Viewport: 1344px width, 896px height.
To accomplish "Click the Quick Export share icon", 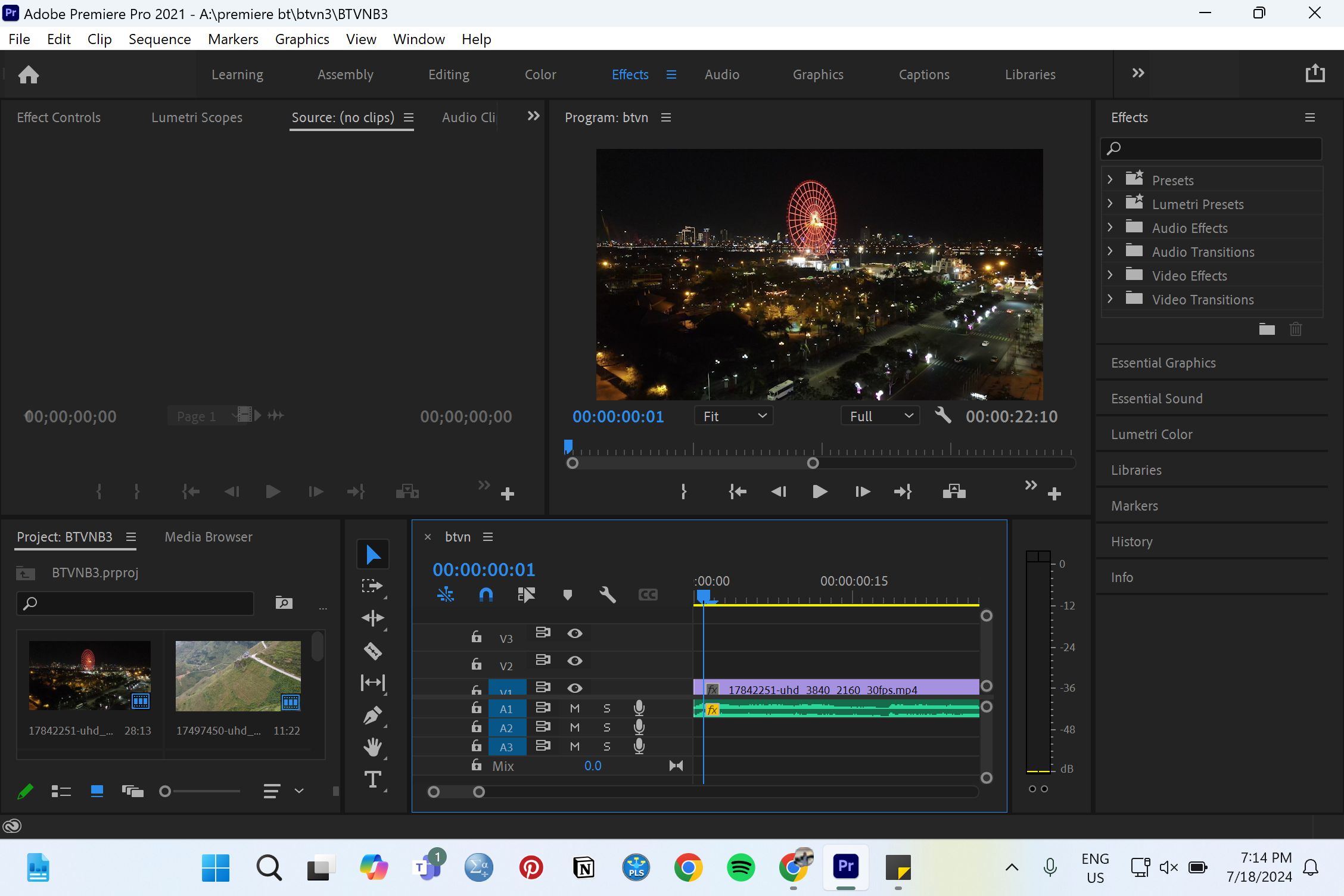I will [x=1315, y=73].
